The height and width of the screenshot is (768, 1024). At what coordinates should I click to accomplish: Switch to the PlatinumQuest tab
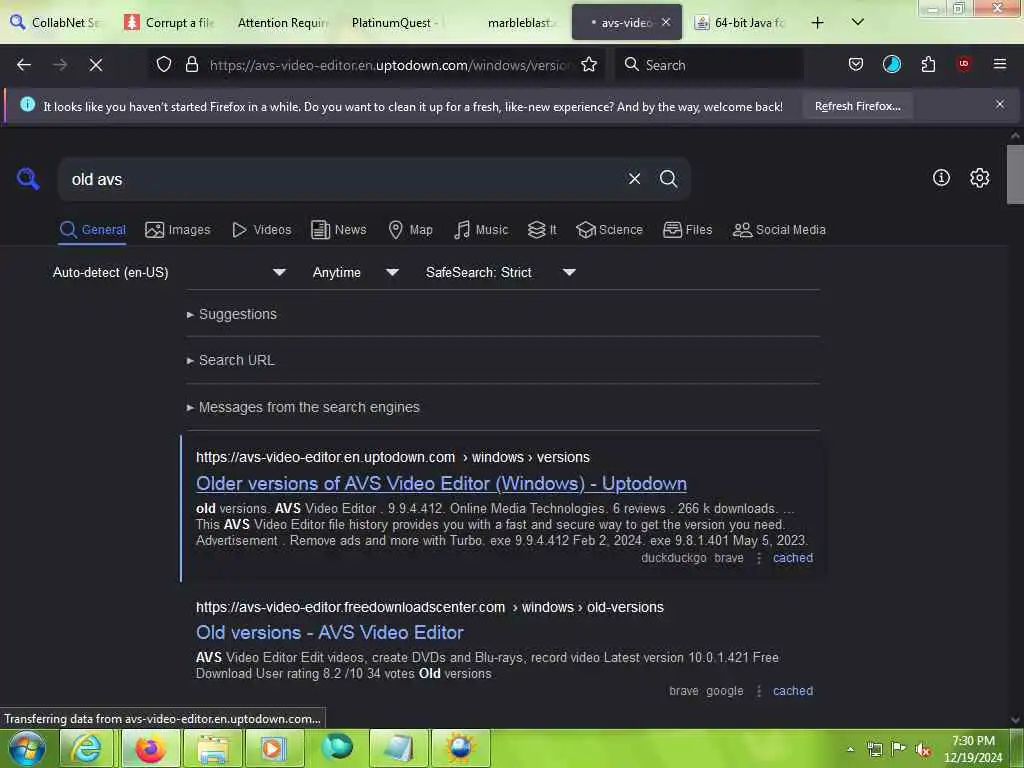(x=397, y=22)
